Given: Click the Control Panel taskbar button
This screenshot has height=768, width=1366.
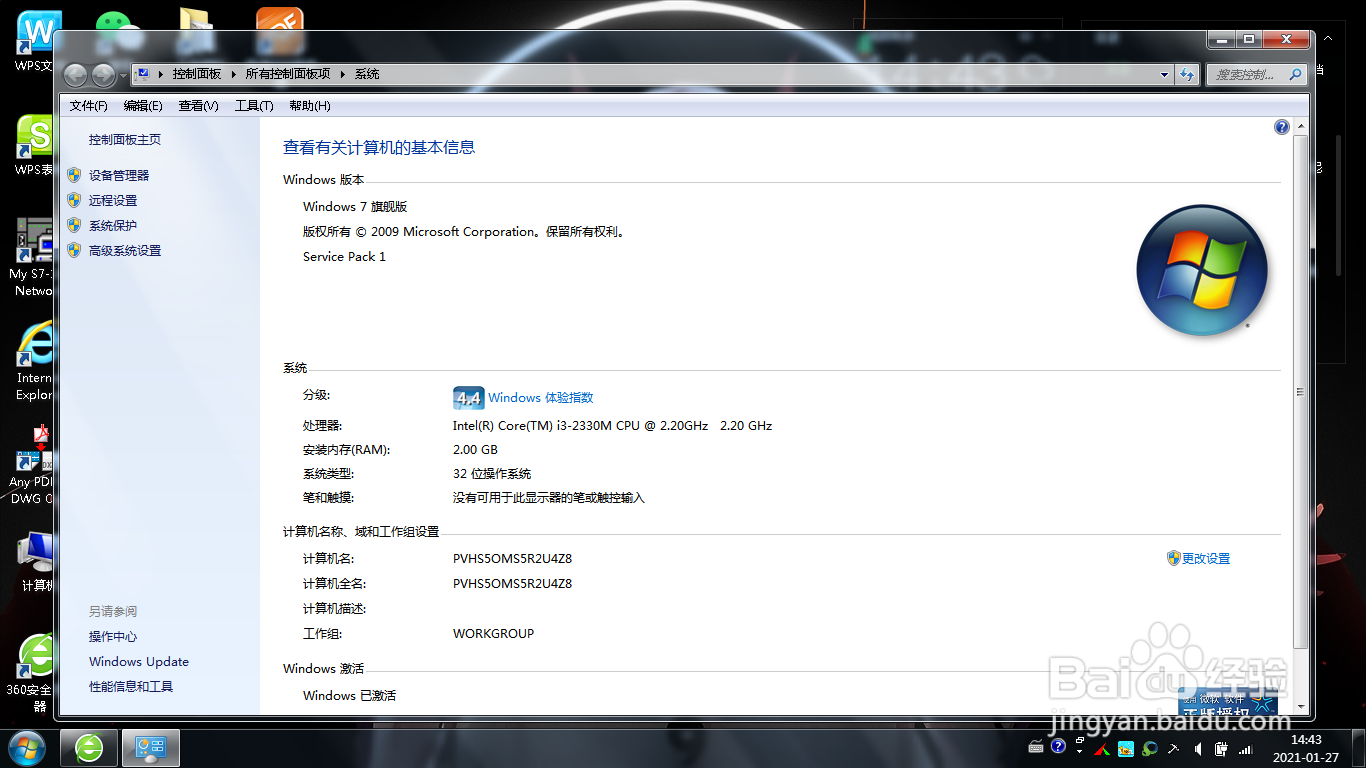Looking at the screenshot, I should click(151, 748).
